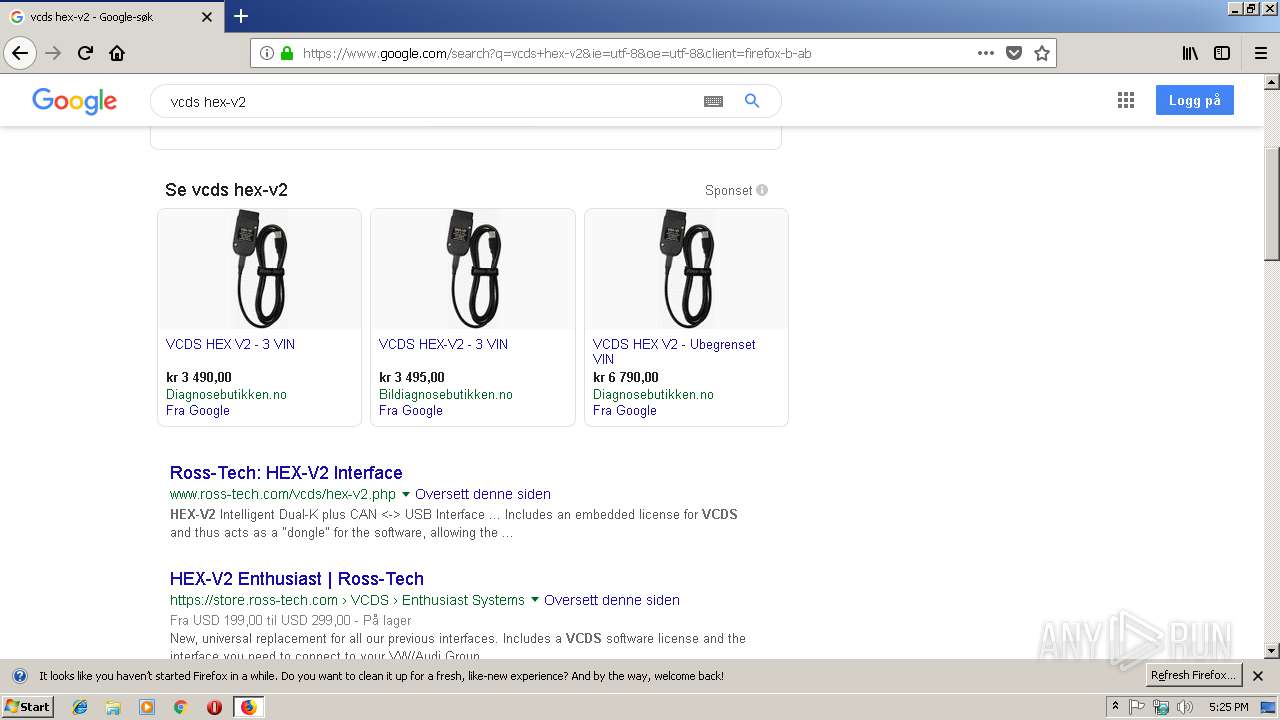The width and height of the screenshot is (1280, 720).
Task: Open VCDS HEX-V2 - 3 VIN product image
Action: [x=473, y=269]
